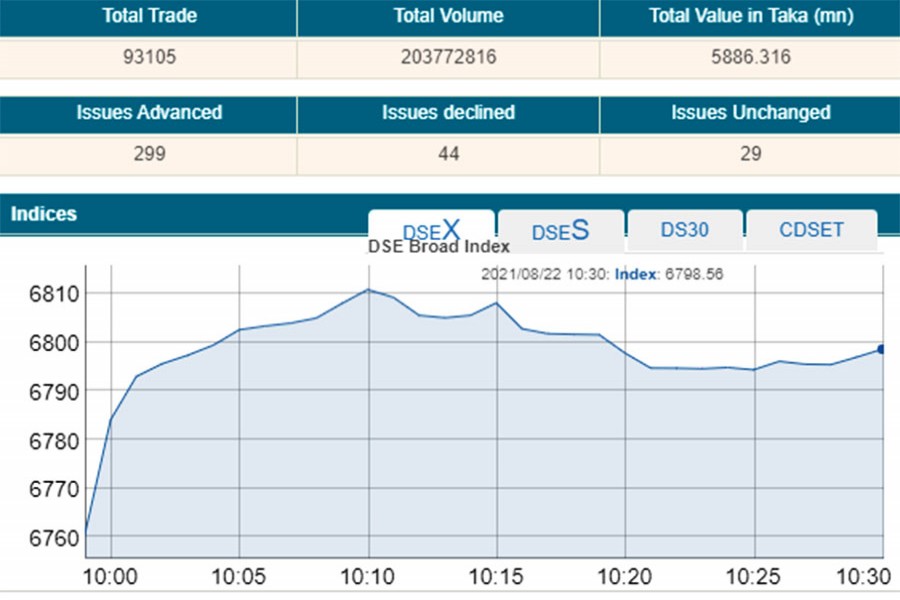Click the 5886.316 total value cell
This screenshot has height=600, width=900.
pyautogui.click(x=748, y=57)
